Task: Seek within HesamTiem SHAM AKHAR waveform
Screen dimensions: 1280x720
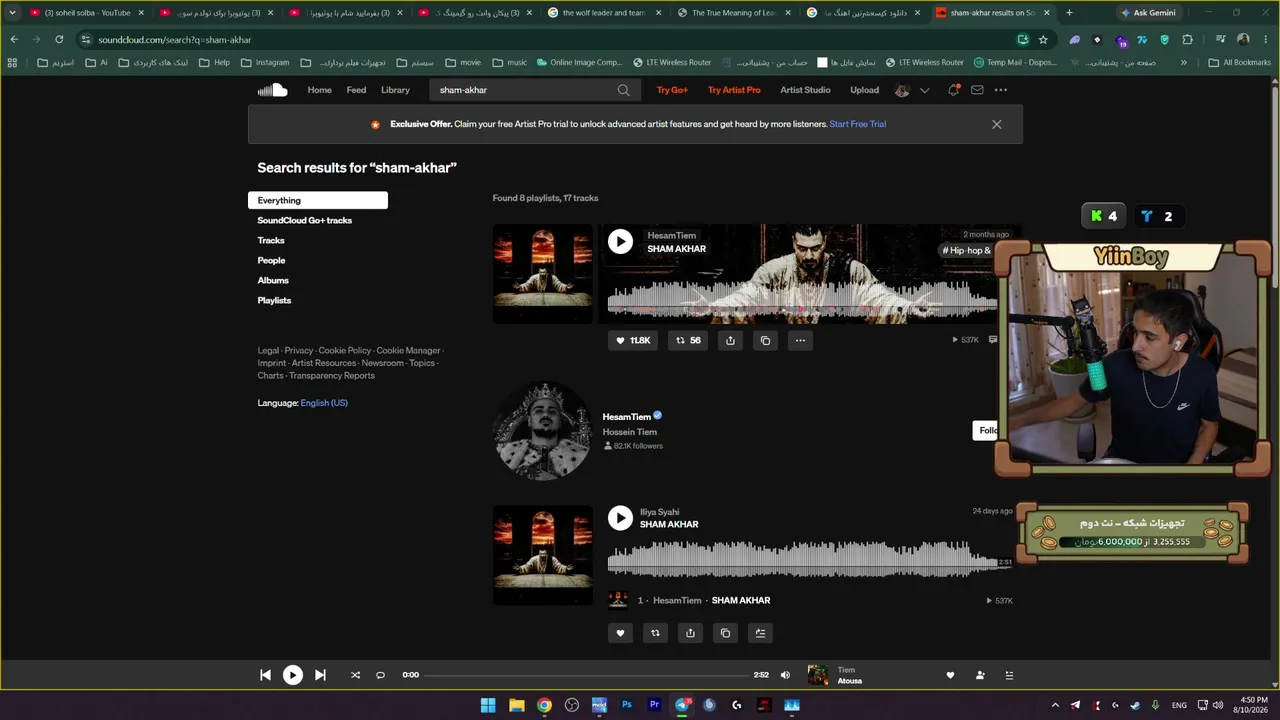Action: [802, 302]
